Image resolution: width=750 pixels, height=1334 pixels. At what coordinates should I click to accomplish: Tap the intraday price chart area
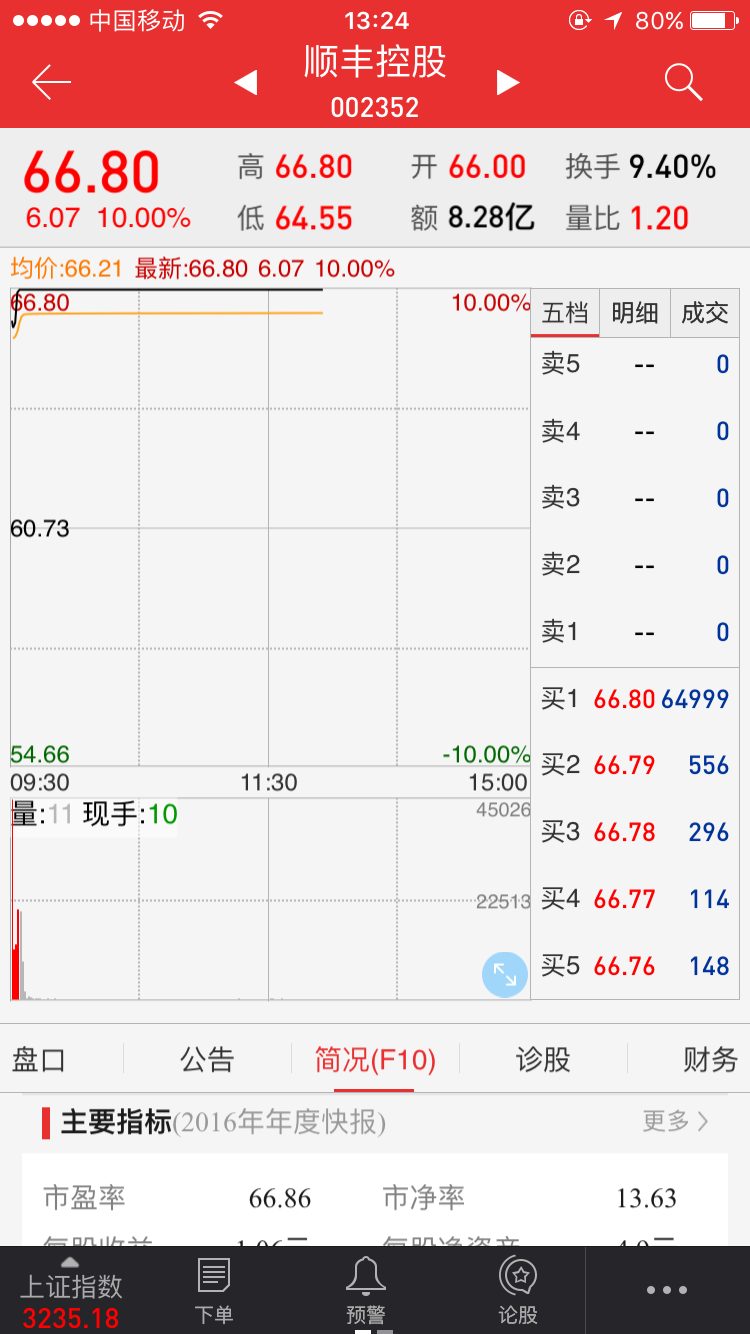point(270,527)
